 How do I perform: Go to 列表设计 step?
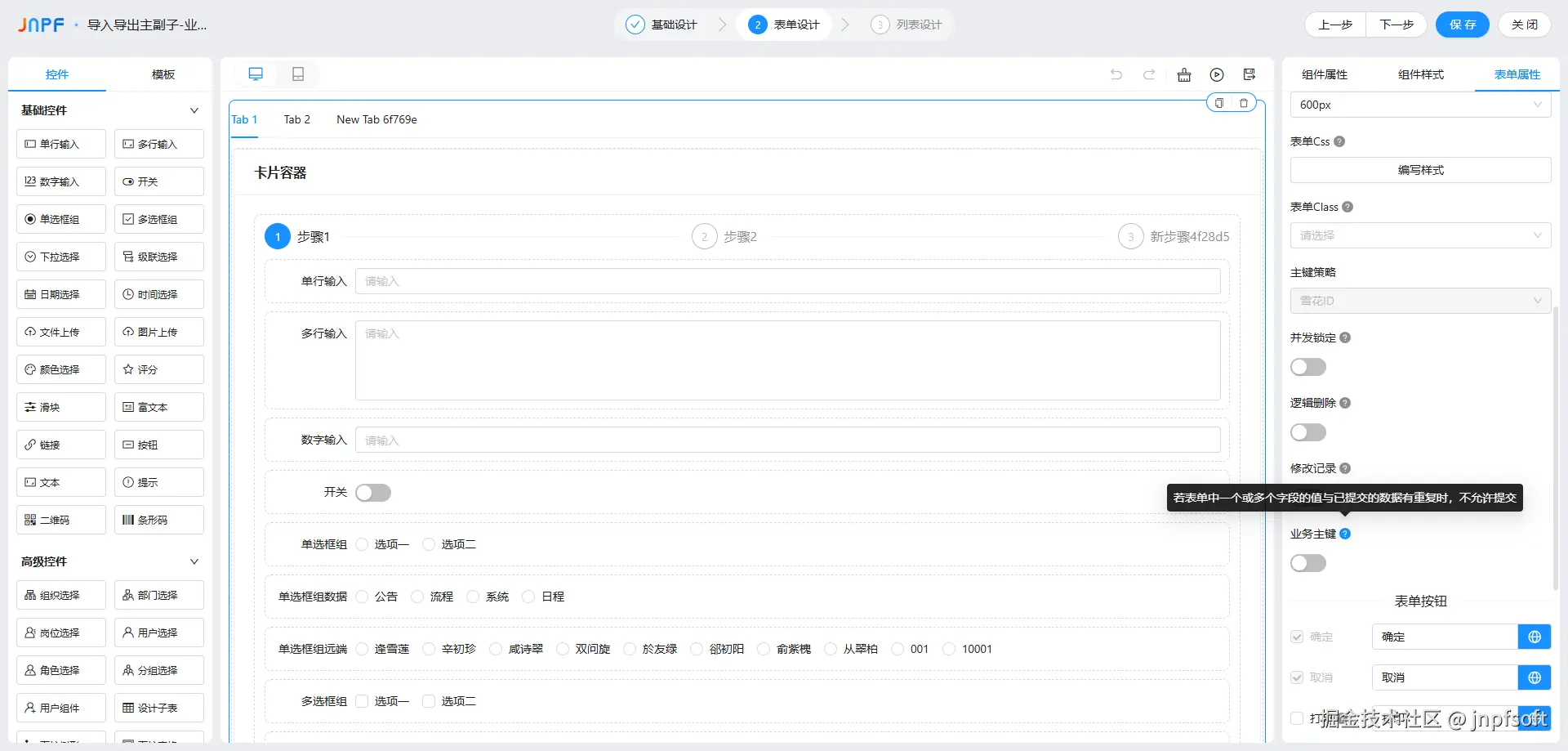906,25
